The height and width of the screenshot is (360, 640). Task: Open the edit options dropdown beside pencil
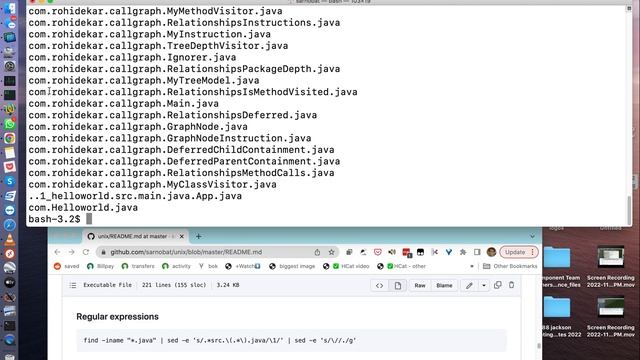point(484,286)
